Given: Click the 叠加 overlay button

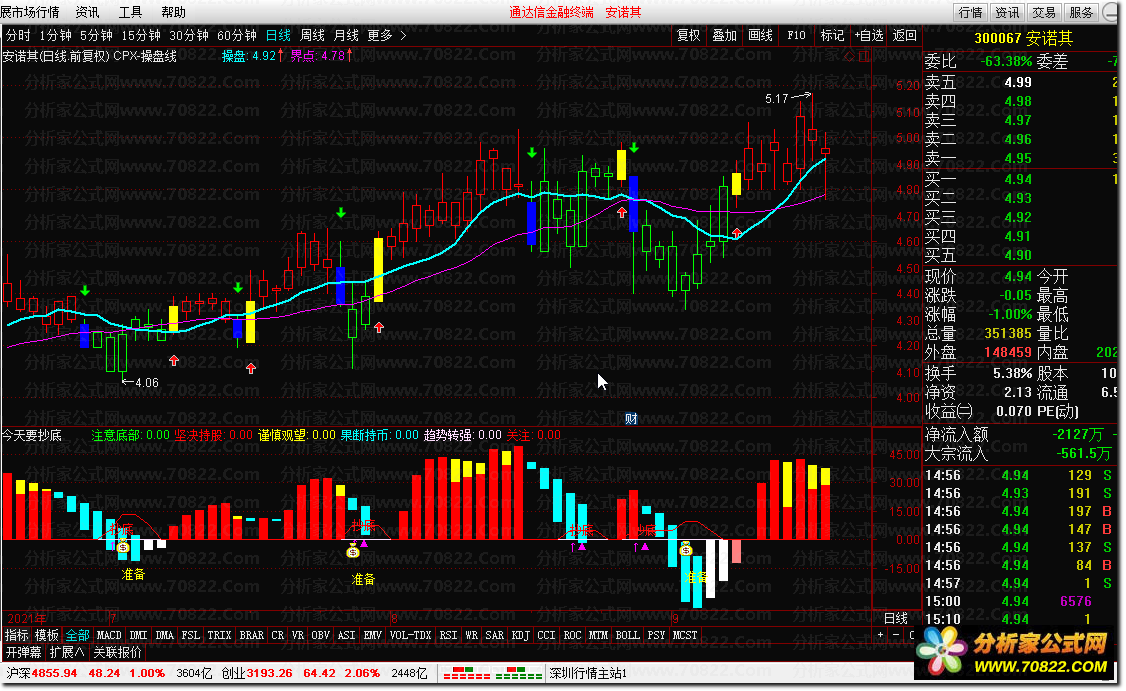Looking at the screenshot, I should coord(724,35).
